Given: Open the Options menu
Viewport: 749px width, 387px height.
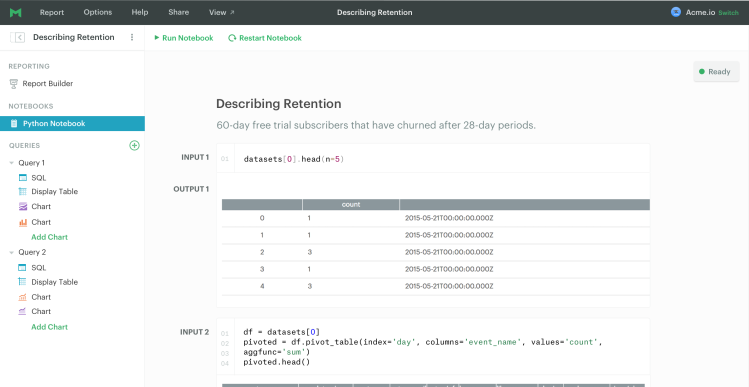Looking at the screenshot, I should pyautogui.click(x=97, y=12).
